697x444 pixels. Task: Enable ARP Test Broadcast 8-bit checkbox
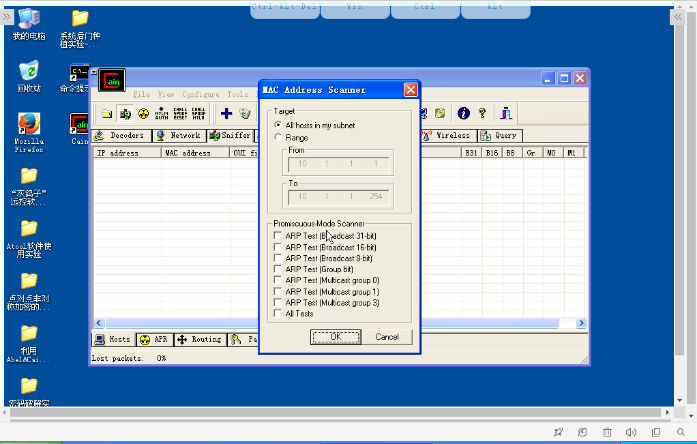point(278,258)
